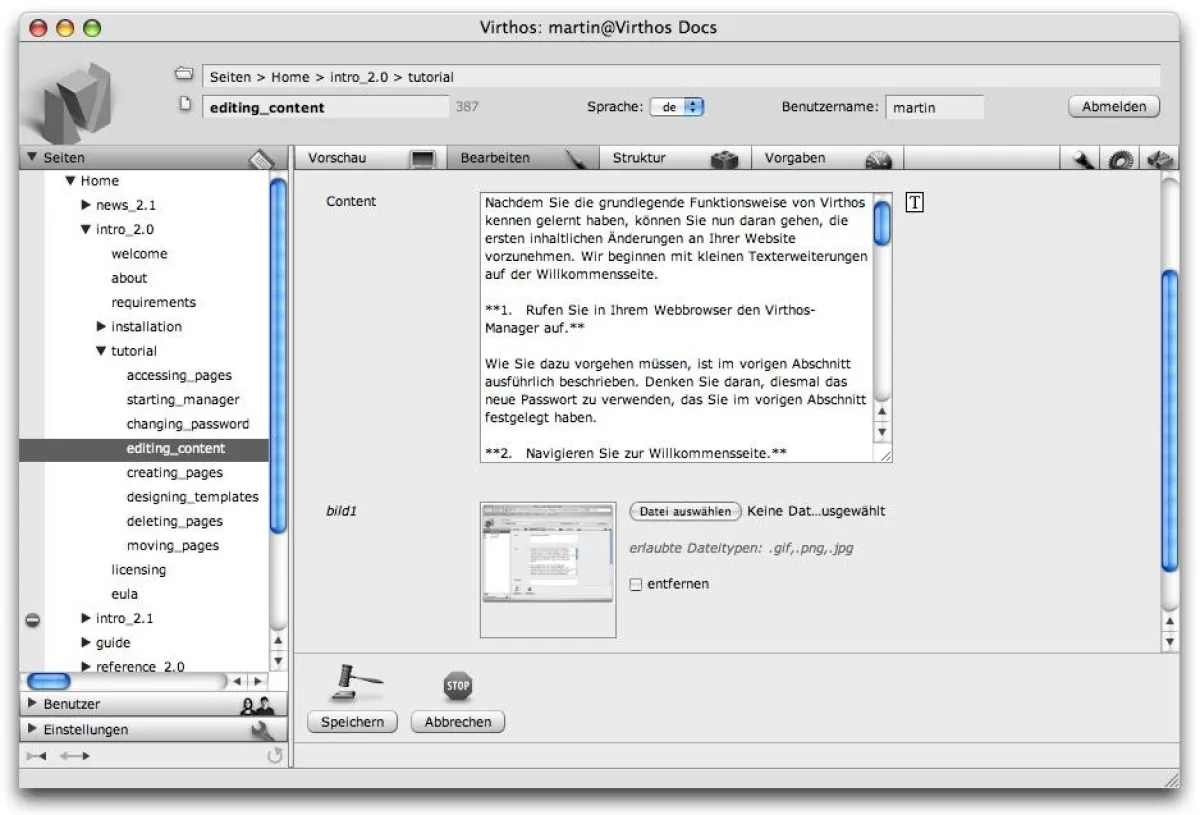Click the refresh arrow icon below sidebar
Screen dimensions: 1200x815
(275, 756)
